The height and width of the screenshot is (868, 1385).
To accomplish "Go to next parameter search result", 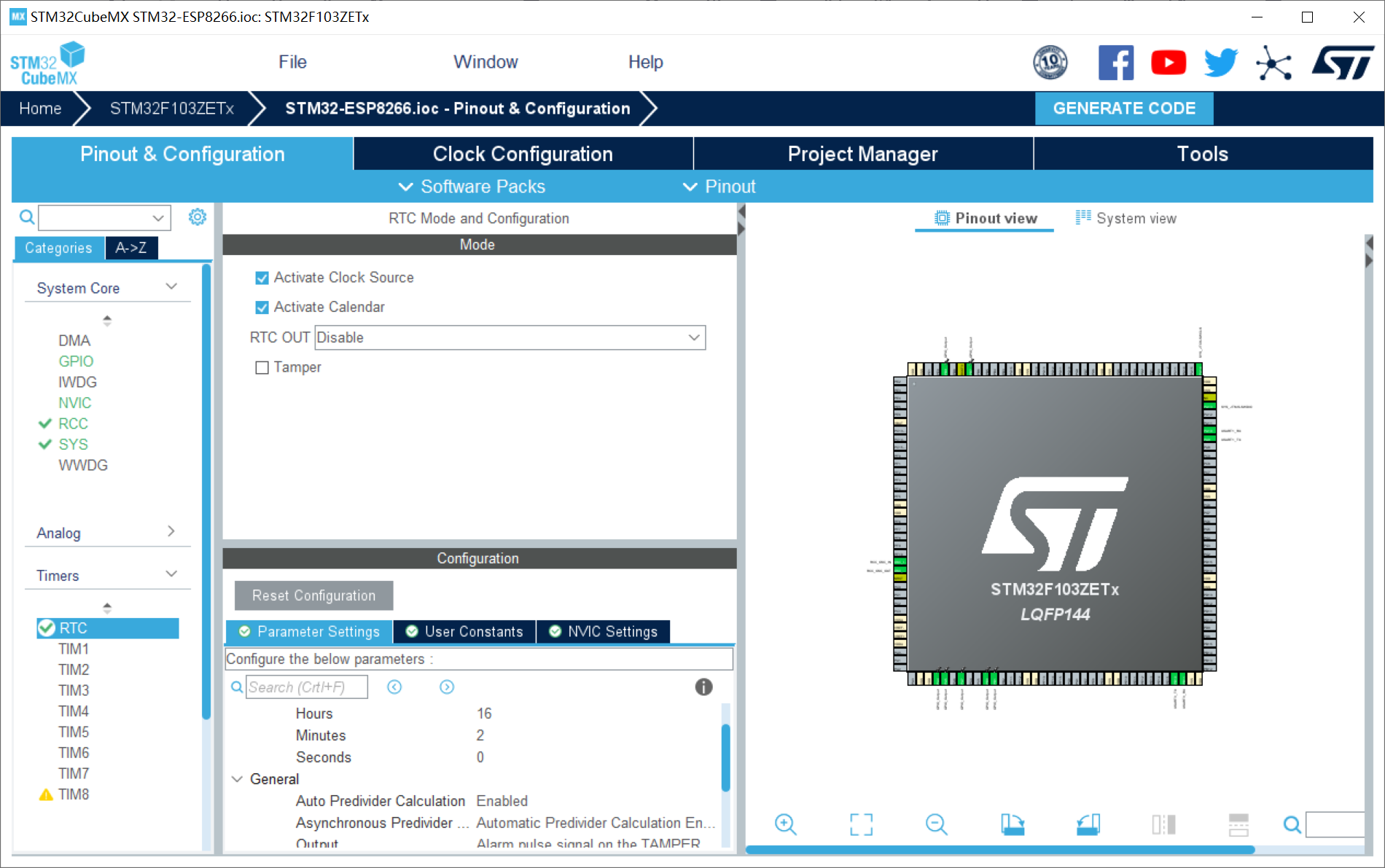I will click(x=447, y=687).
